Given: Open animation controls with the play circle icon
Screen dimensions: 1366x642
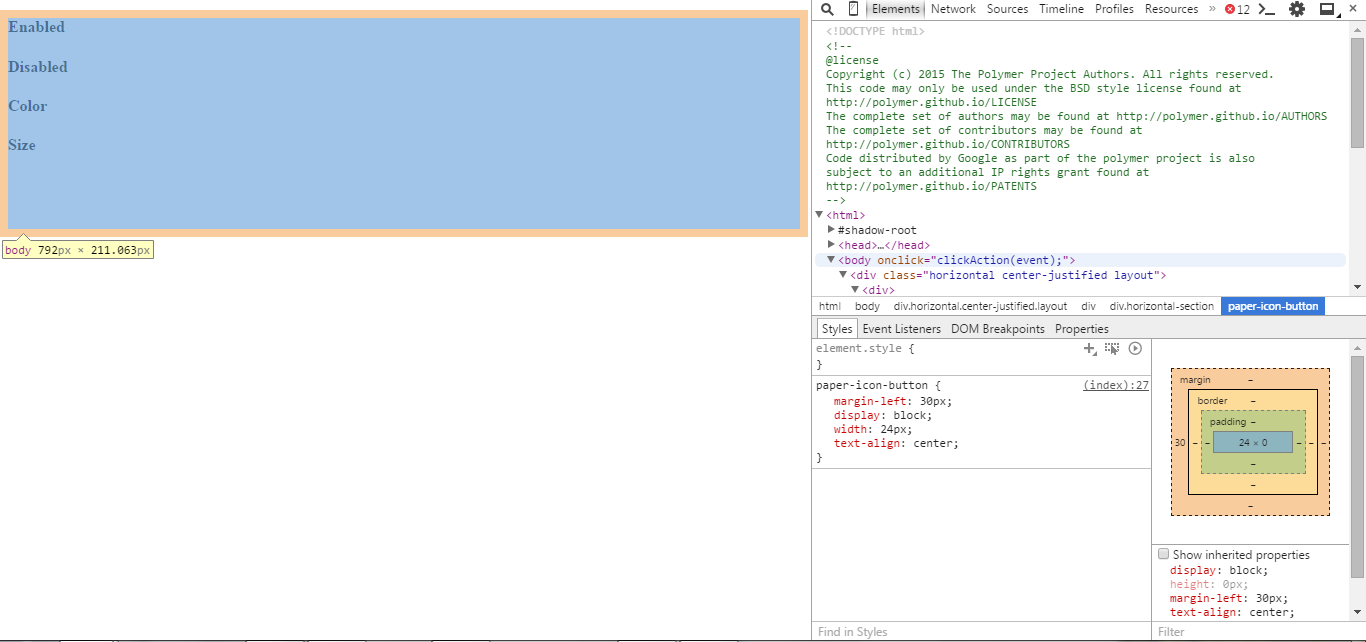Looking at the screenshot, I should pyautogui.click(x=1135, y=348).
